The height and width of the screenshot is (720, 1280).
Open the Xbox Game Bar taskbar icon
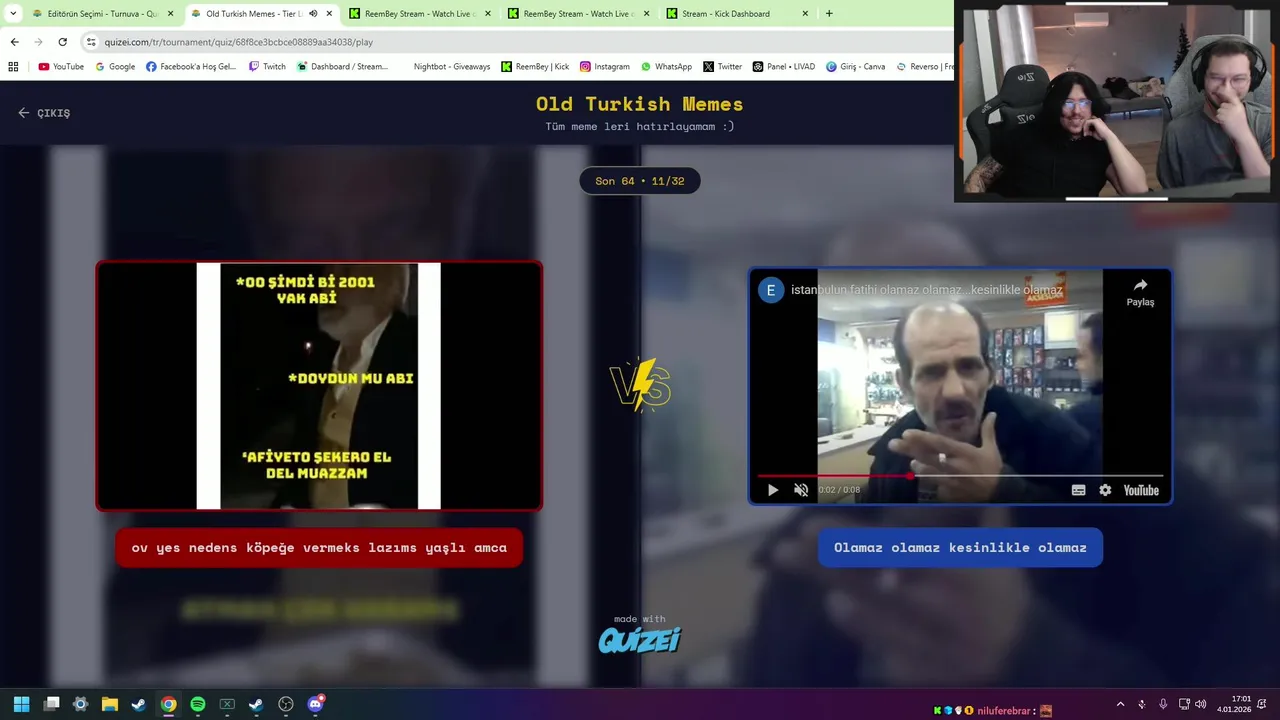click(x=227, y=704)
